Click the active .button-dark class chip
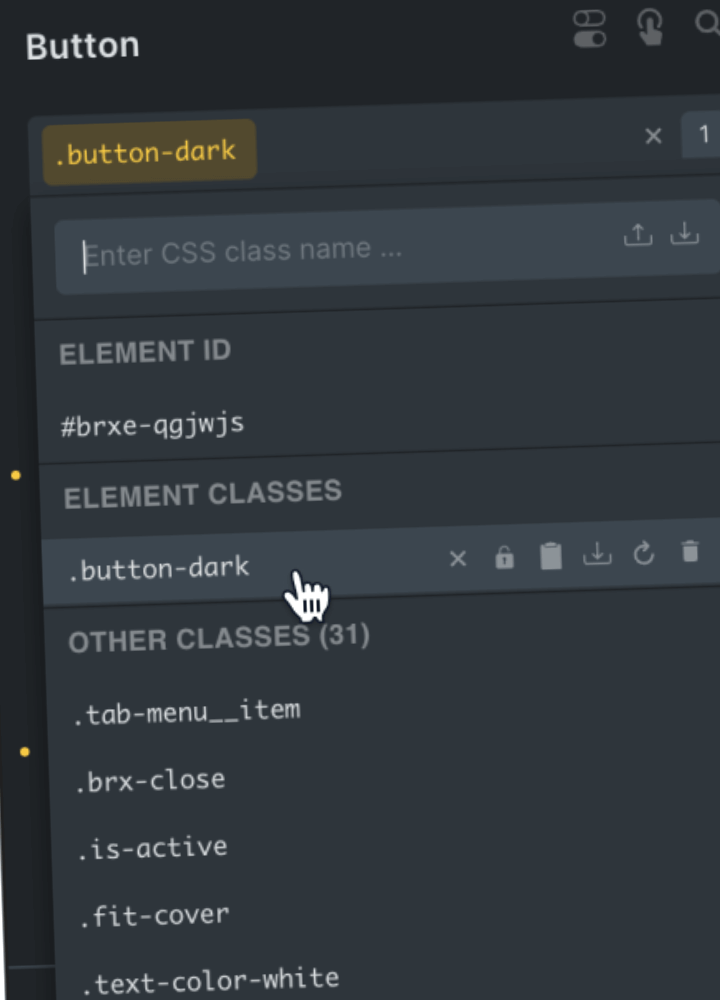Viewport: 720px width, 1000px height. coord(148,153)
